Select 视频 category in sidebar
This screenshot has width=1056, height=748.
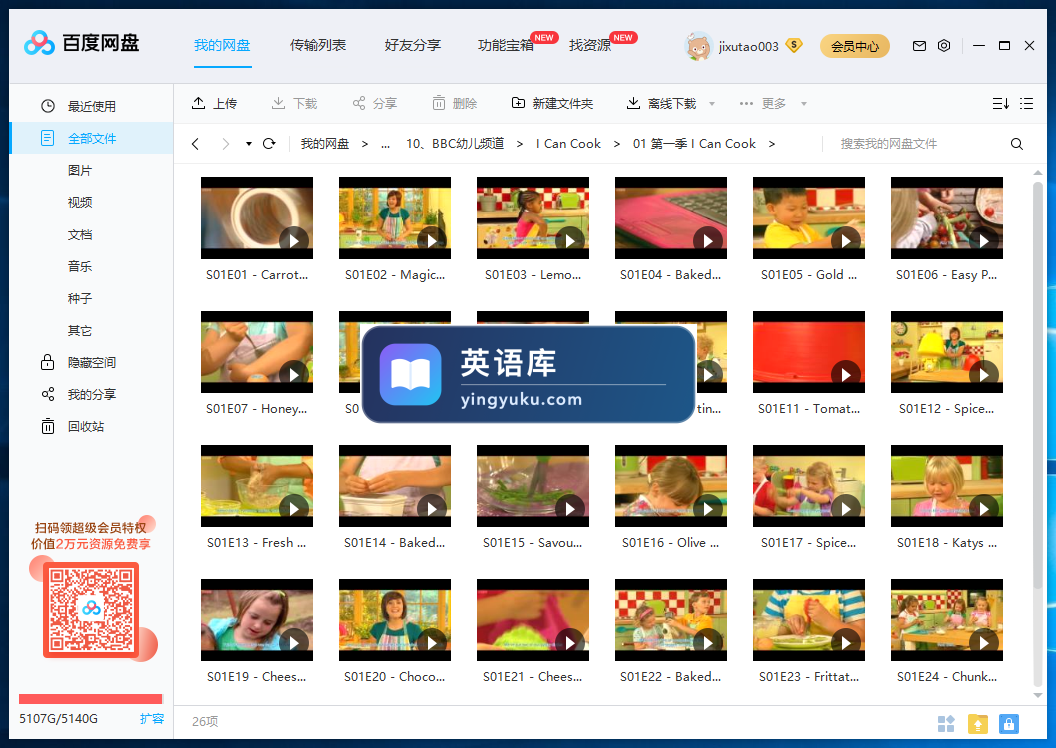79,202
